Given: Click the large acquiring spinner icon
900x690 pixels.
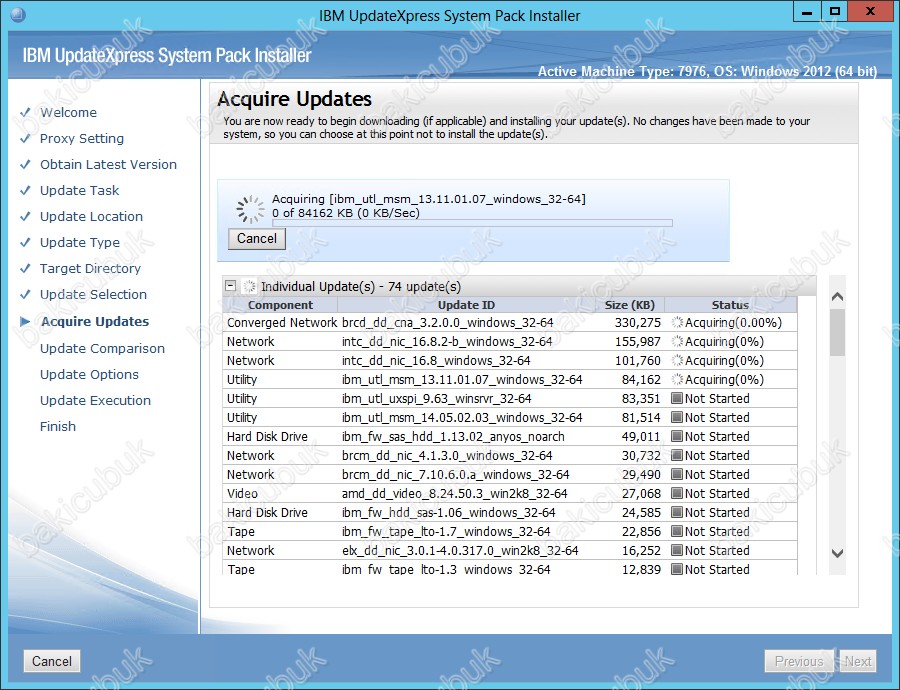Looking at the screenshot, I should pos(250,208).
